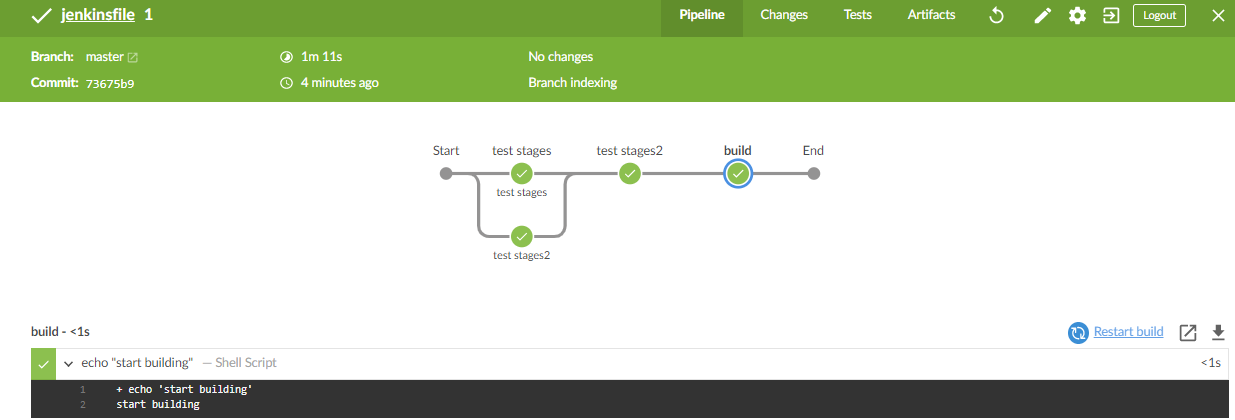Select the Artifacts tab
The width and height of the screenshot is (1235, 420).
coord(931,16)
